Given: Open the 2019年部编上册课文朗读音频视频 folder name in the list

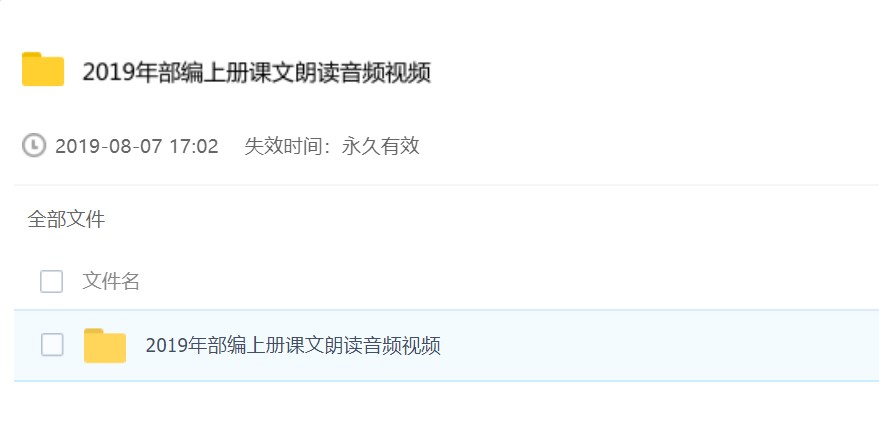Looking at the screenshot, I should 293,345.
